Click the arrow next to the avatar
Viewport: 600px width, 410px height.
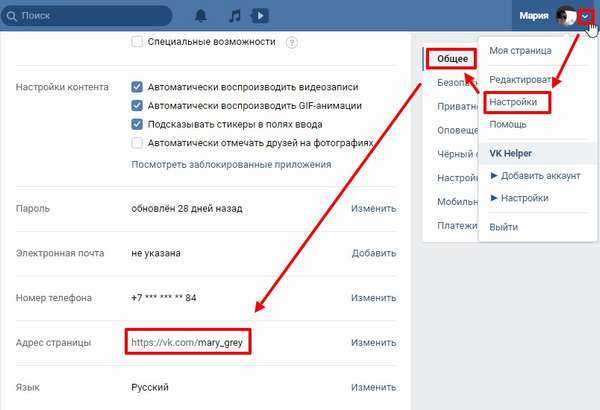click(x=585, y=16)
